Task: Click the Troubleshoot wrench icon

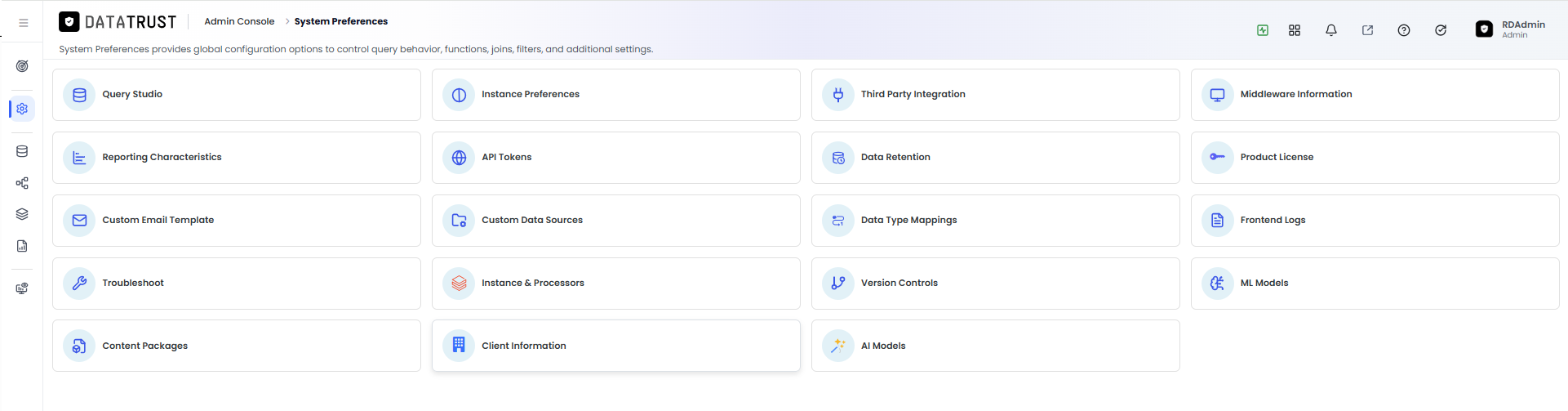Action: point(79,284)
